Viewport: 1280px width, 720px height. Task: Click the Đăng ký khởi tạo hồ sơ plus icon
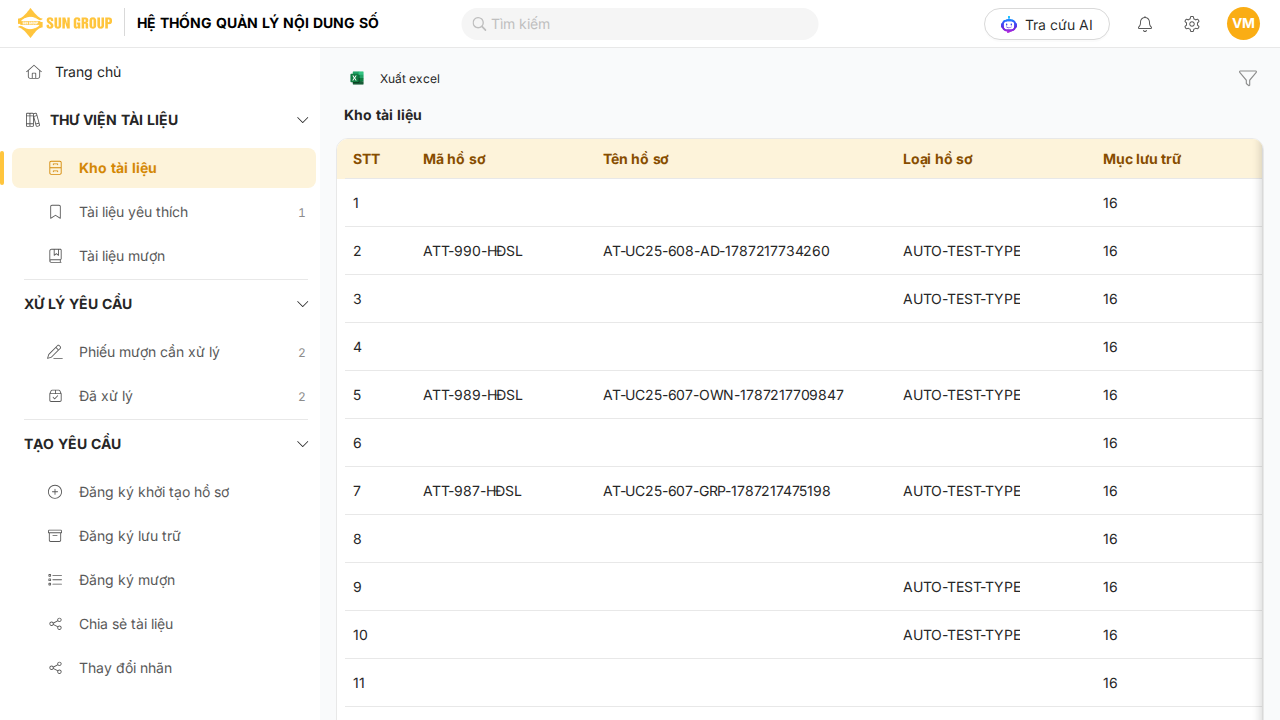tap(56, 492)
